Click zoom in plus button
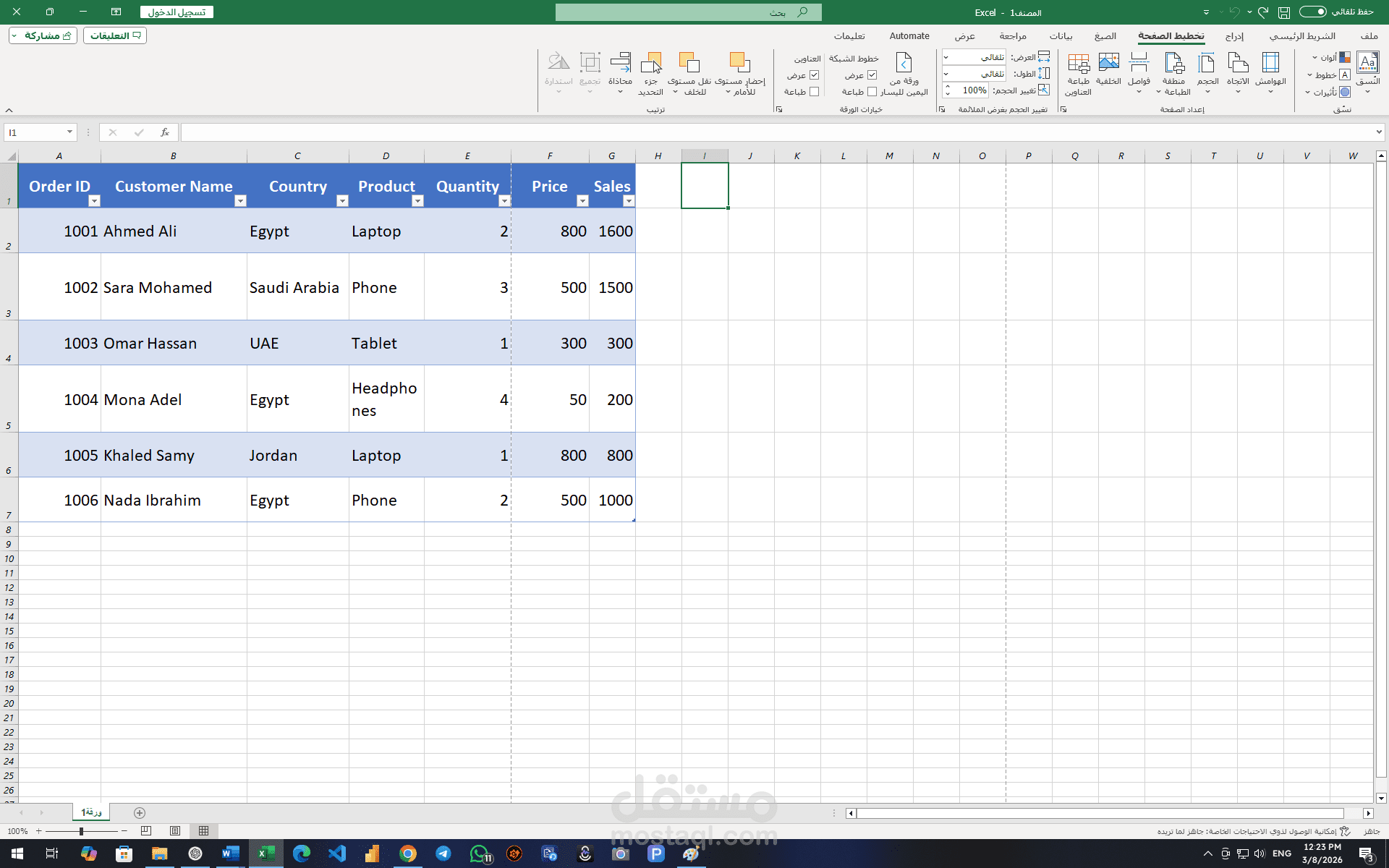Screen dimensions: 1389x868 (39, 831)
